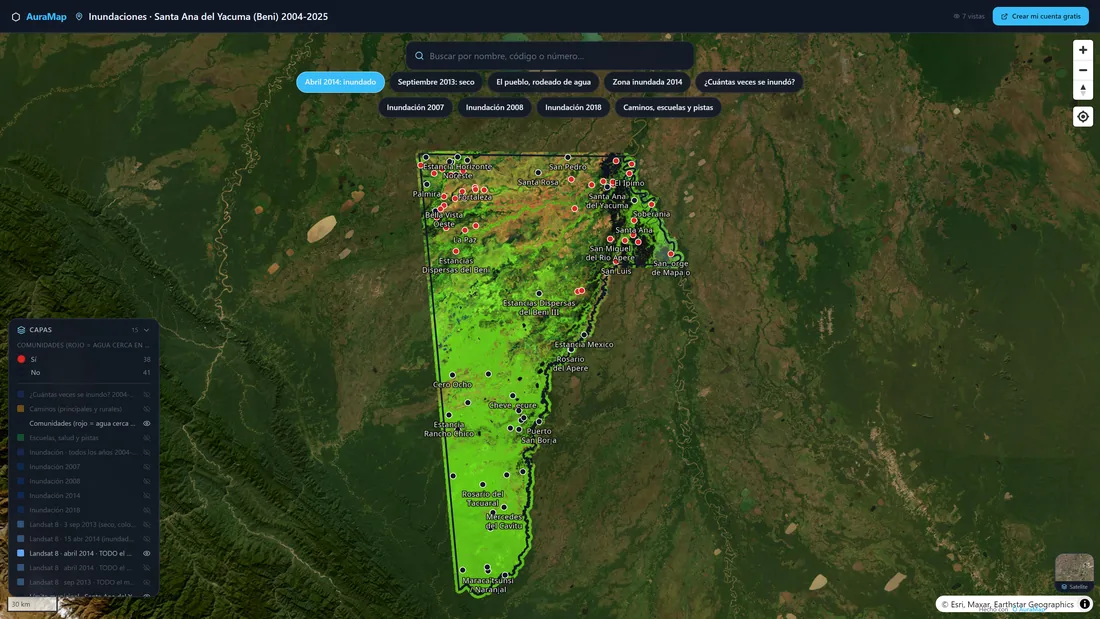Open the AuraMap home link in the header
The image size is (1100, 619).
(x=46, y=16)
